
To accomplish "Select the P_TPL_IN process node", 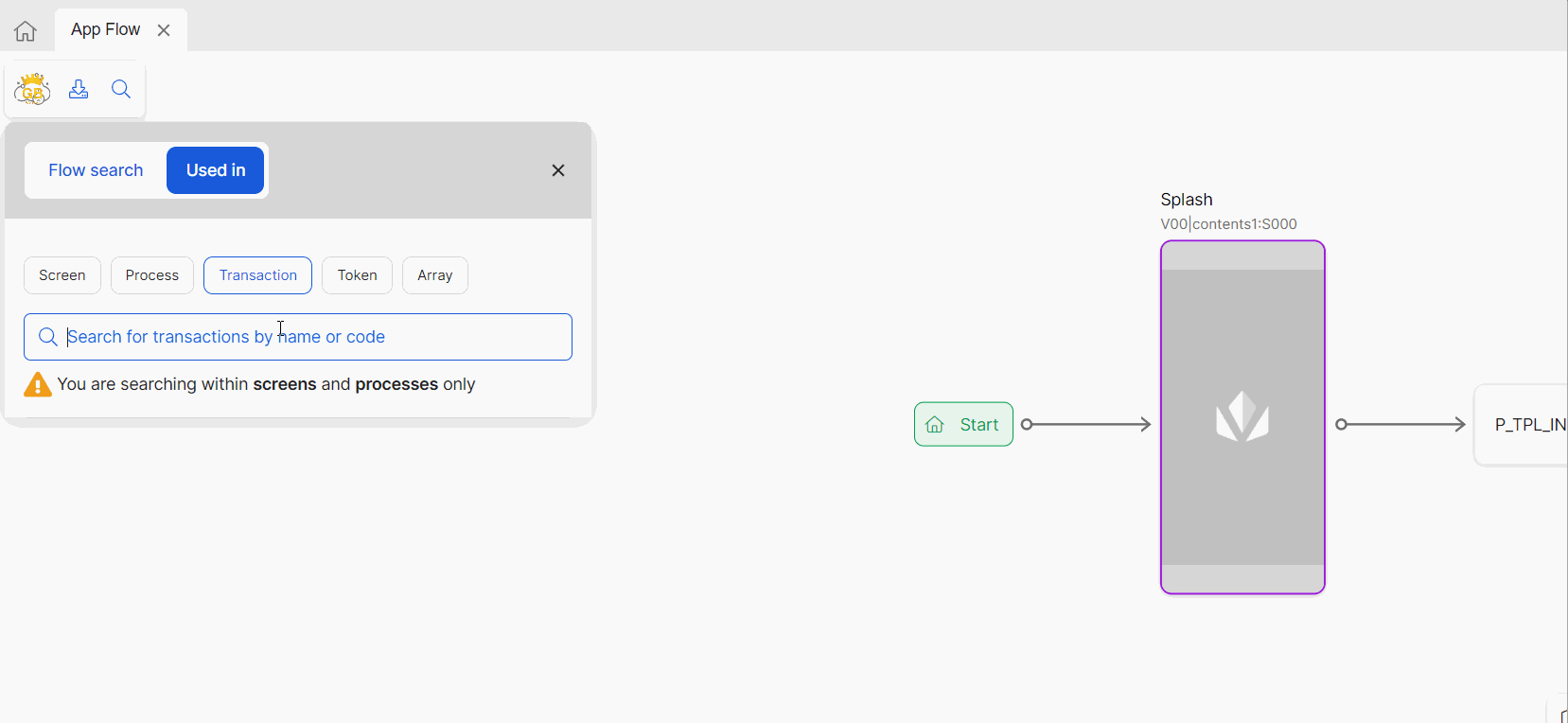I will (1524, 425).
